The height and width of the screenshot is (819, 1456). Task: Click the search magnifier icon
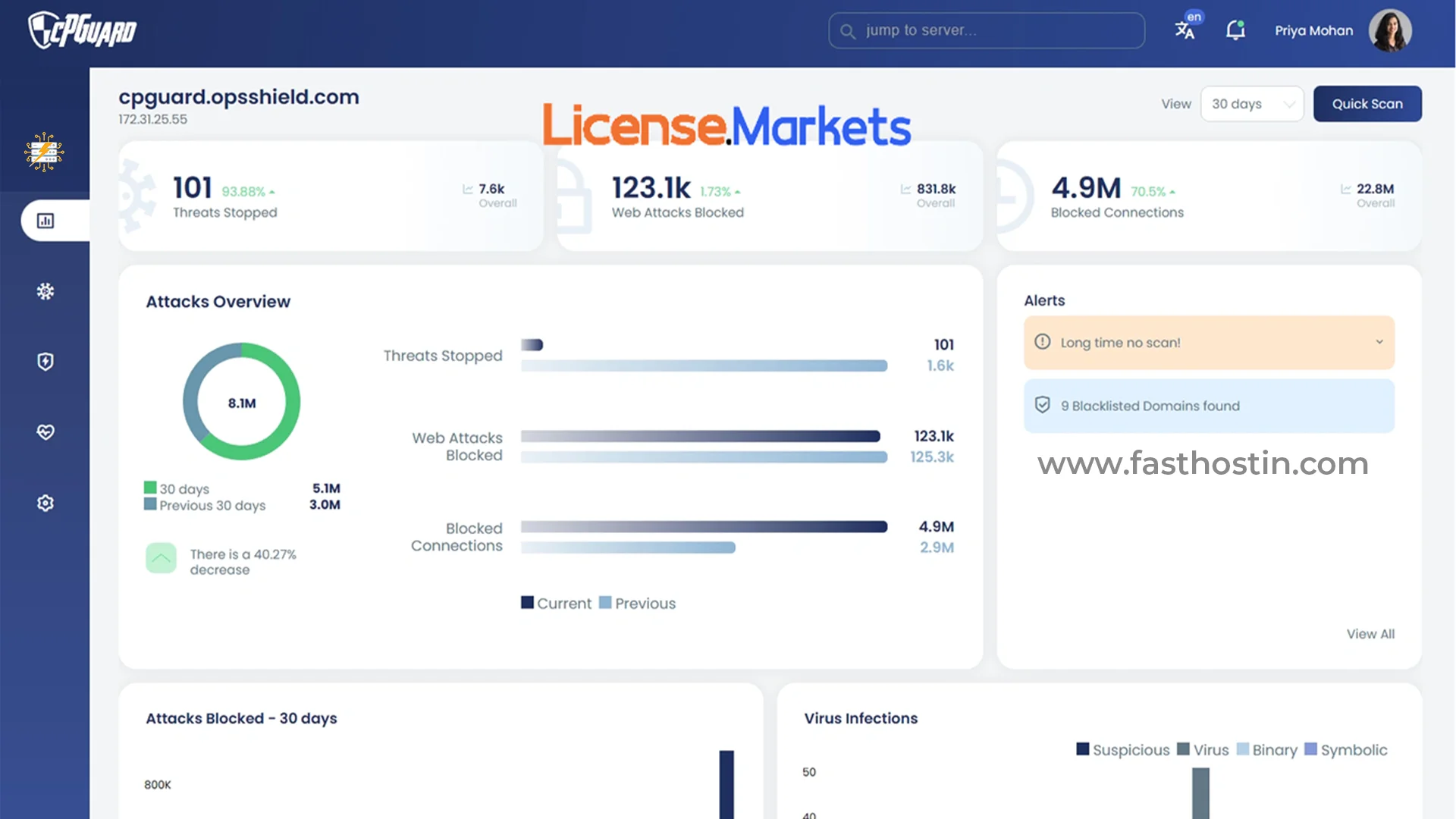point(848,31)
